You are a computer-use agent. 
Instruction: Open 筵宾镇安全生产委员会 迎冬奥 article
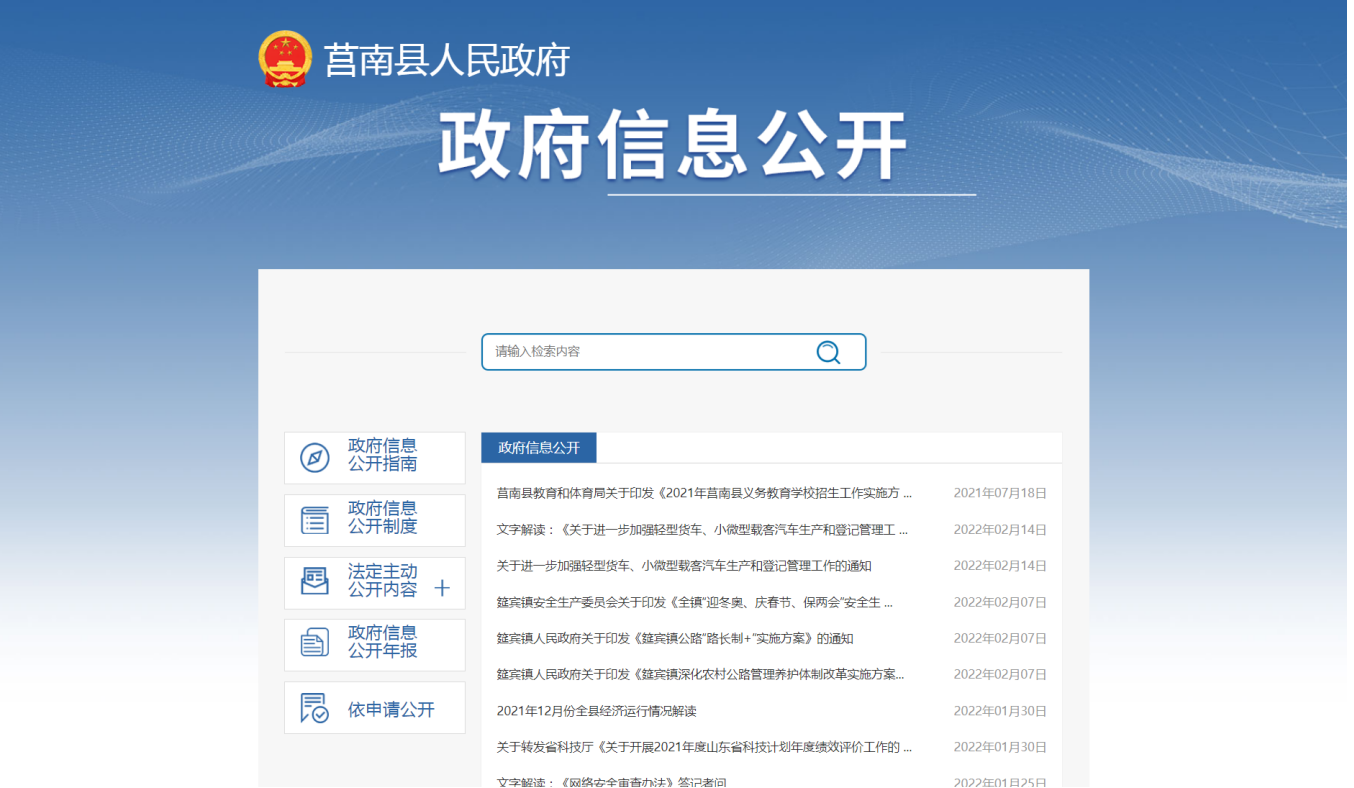point(695,602)
